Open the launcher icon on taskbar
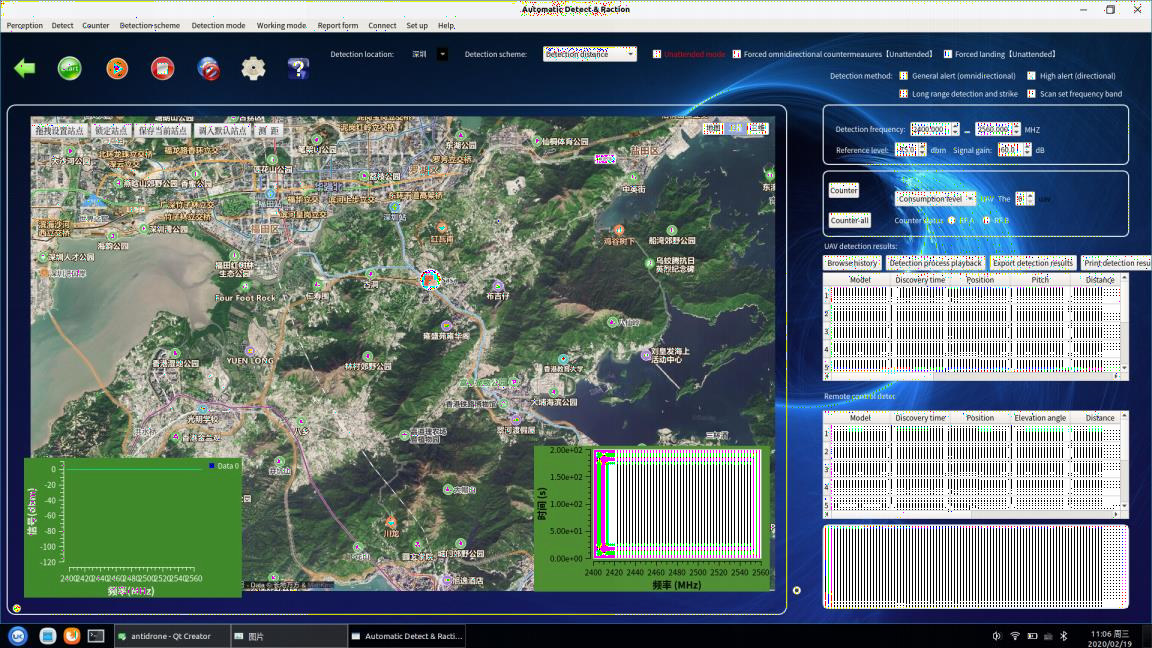The image size is (1152, 648). 18,636
